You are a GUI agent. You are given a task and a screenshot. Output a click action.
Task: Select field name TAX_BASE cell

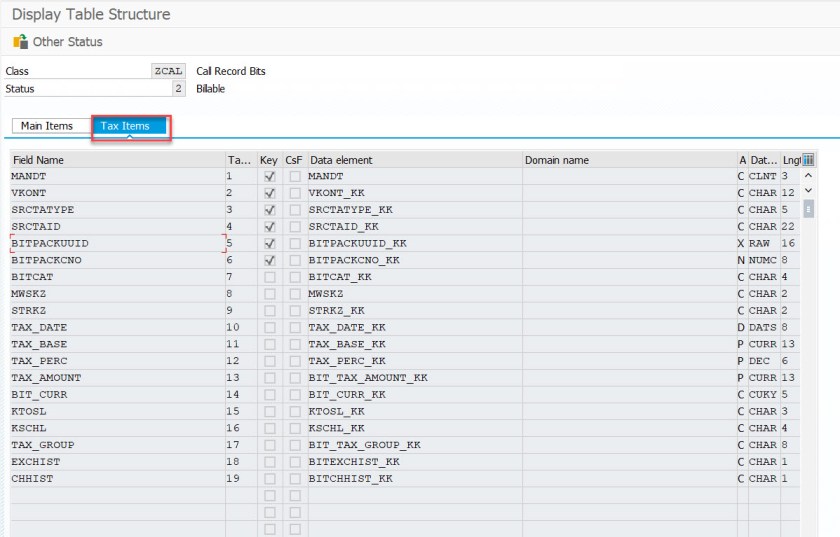(117, 344)
